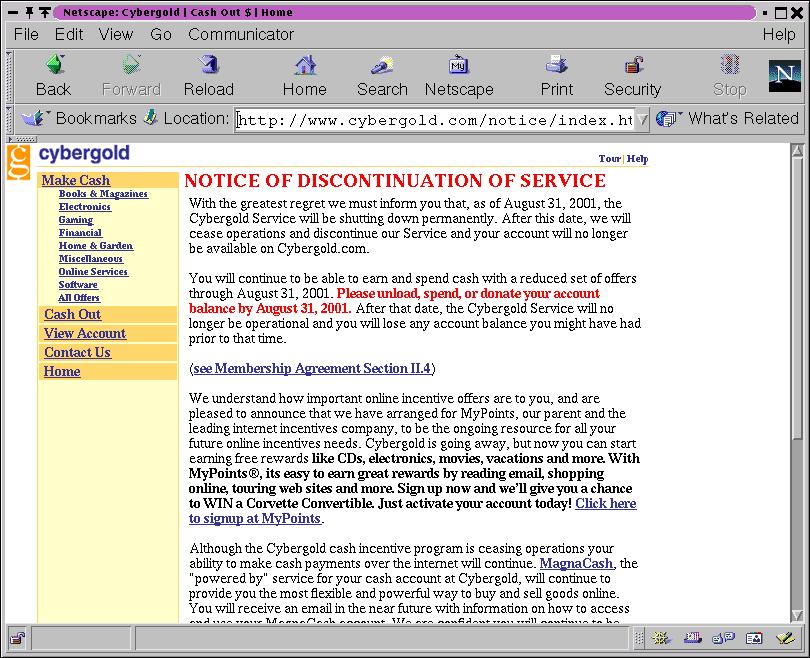The height and width of the screenshot is (658, 810).
Task: Click the Print toolbar icon
Action: 556,67
